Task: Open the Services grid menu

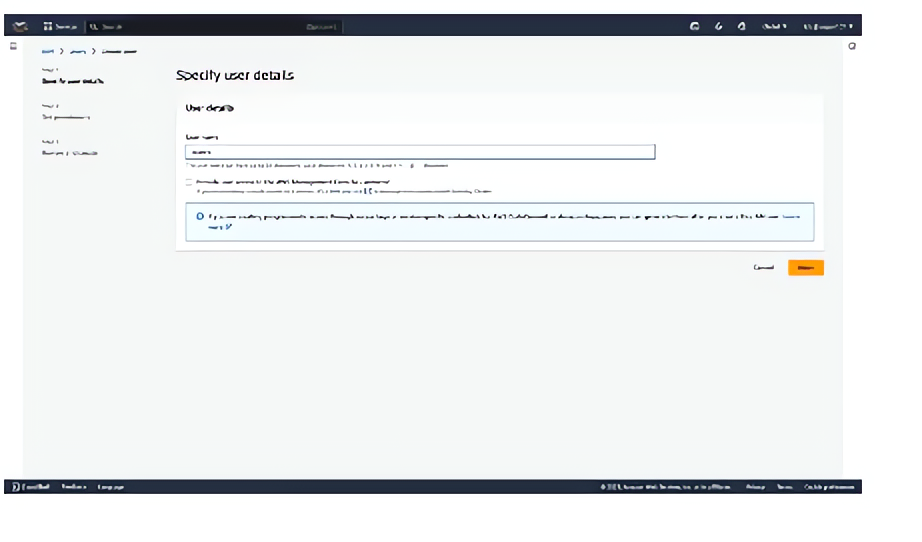Action: point(60,26)
